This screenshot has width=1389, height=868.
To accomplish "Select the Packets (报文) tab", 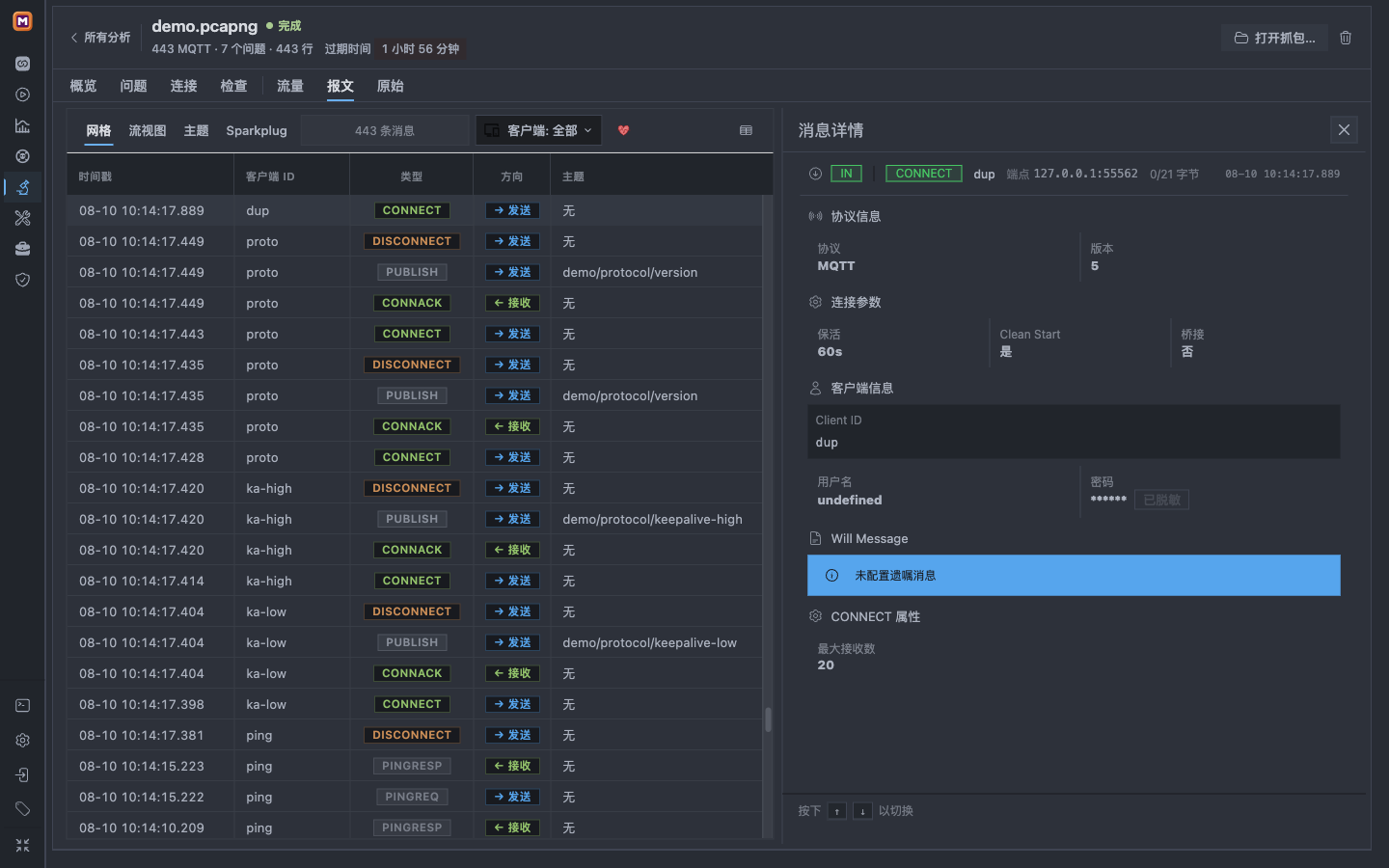I will point(340,86).
